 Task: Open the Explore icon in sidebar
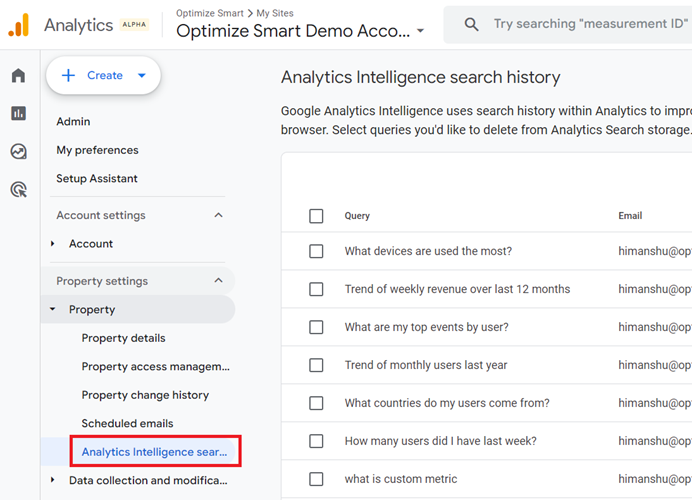tap(19, 151)
